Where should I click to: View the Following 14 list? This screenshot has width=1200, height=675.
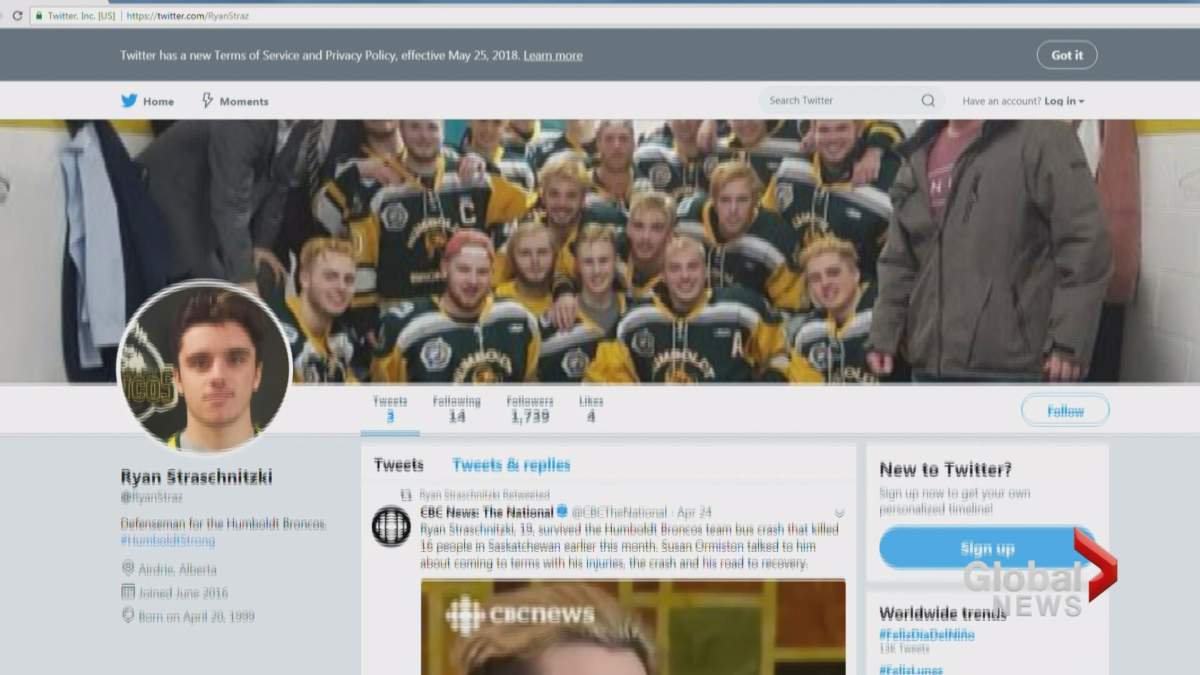click(x=456, y=409)
